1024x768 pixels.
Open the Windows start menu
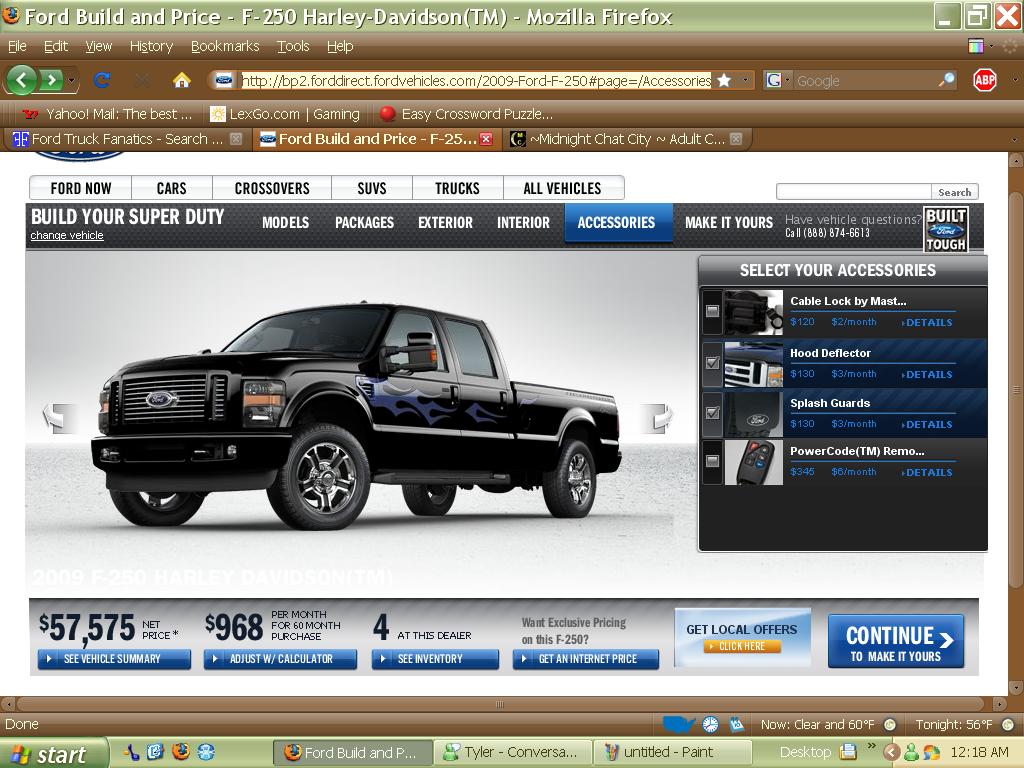coord(54,753)
